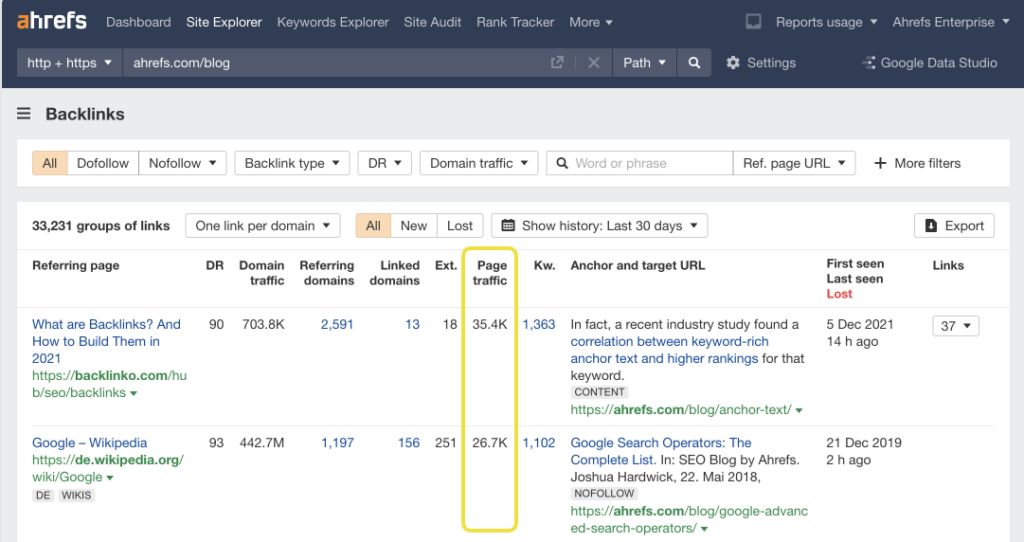Open Google Search Operators anchor link
The image size is (1024, 542).
[x=661, y=451]
